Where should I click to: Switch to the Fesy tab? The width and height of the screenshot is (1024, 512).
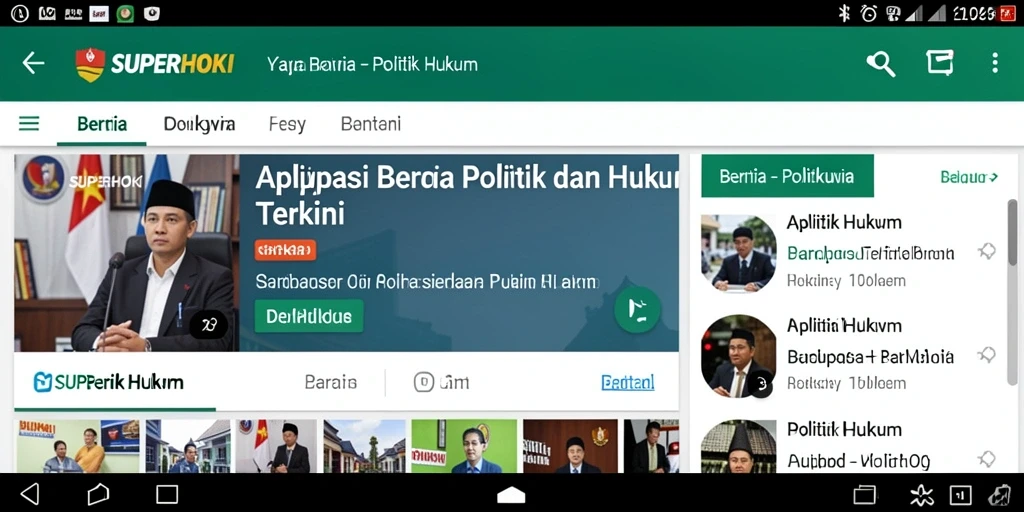click(287, 124)
